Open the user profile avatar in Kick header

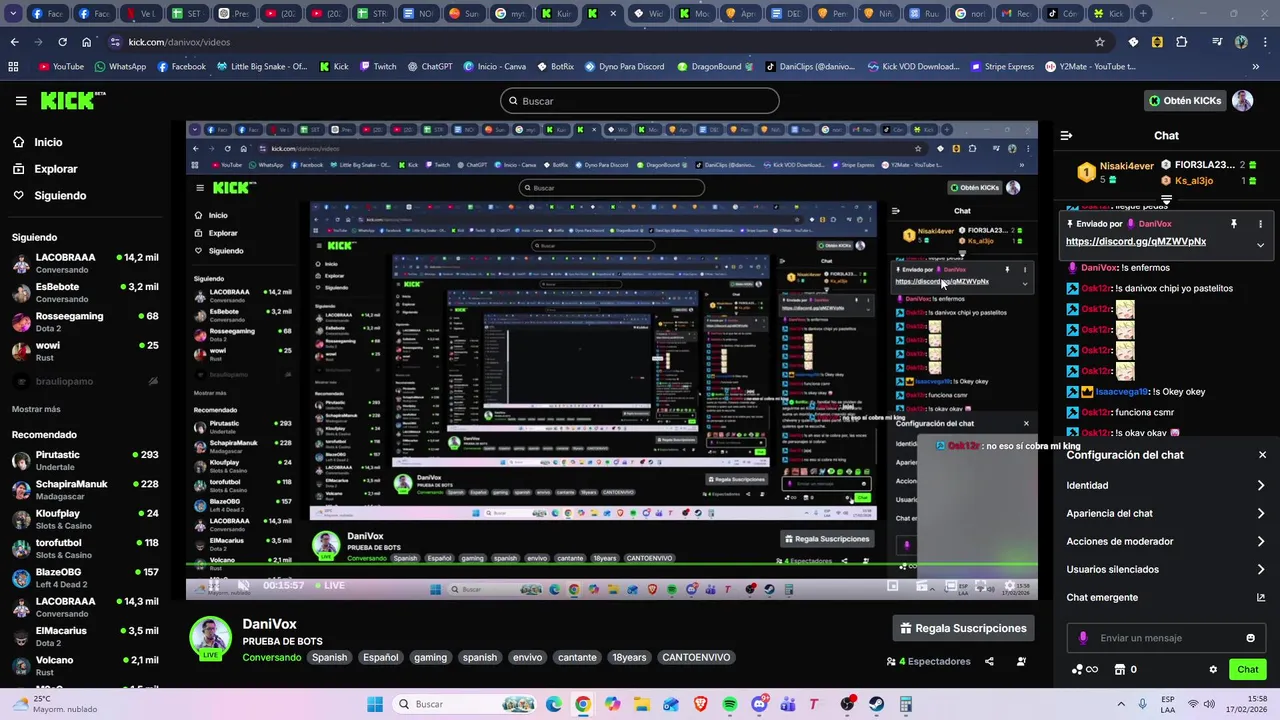click(1242, 101)
